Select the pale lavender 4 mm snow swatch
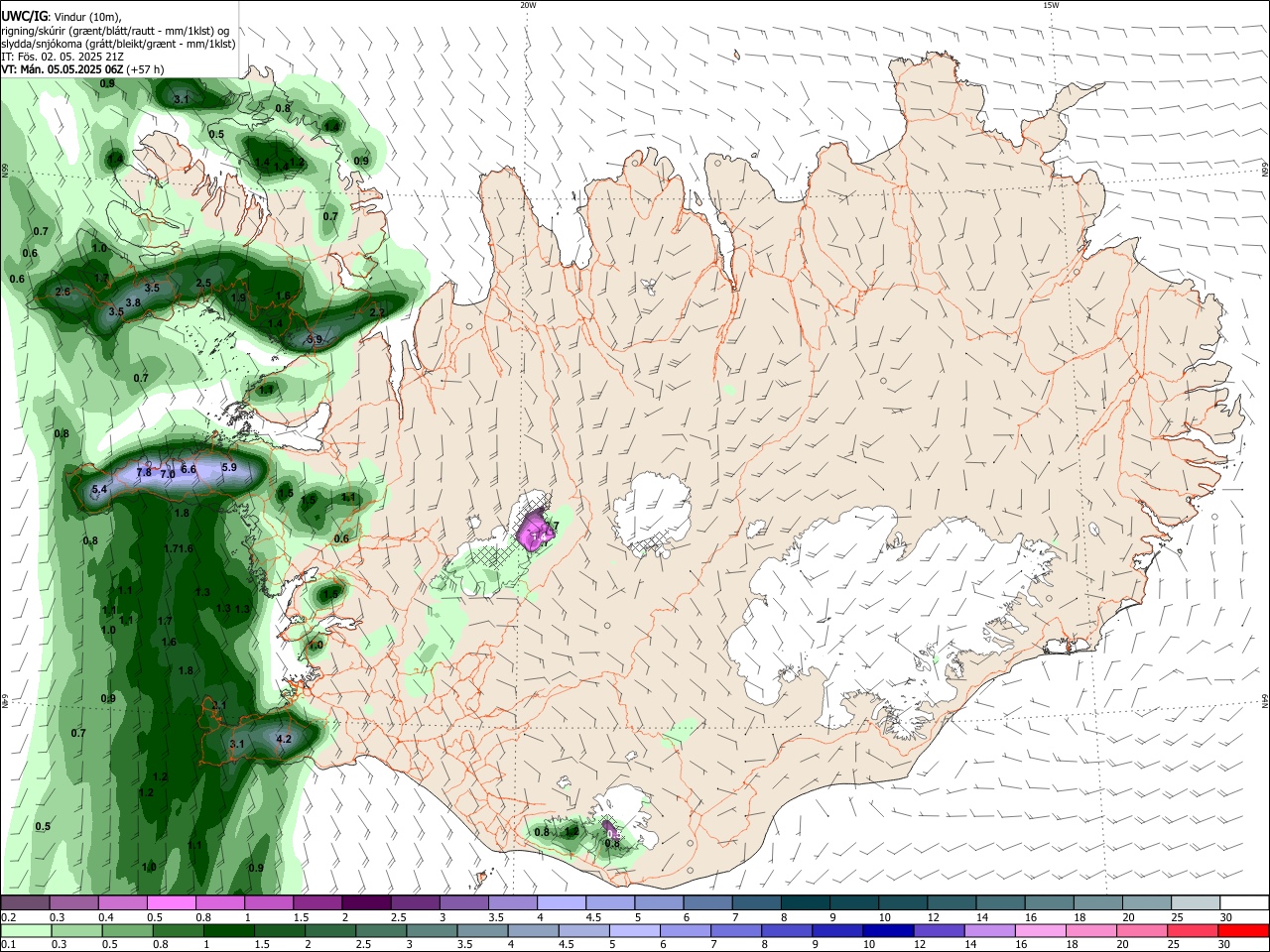This screenshot has width=1270, height=952. pyautogui.click(x=562, y=902)
